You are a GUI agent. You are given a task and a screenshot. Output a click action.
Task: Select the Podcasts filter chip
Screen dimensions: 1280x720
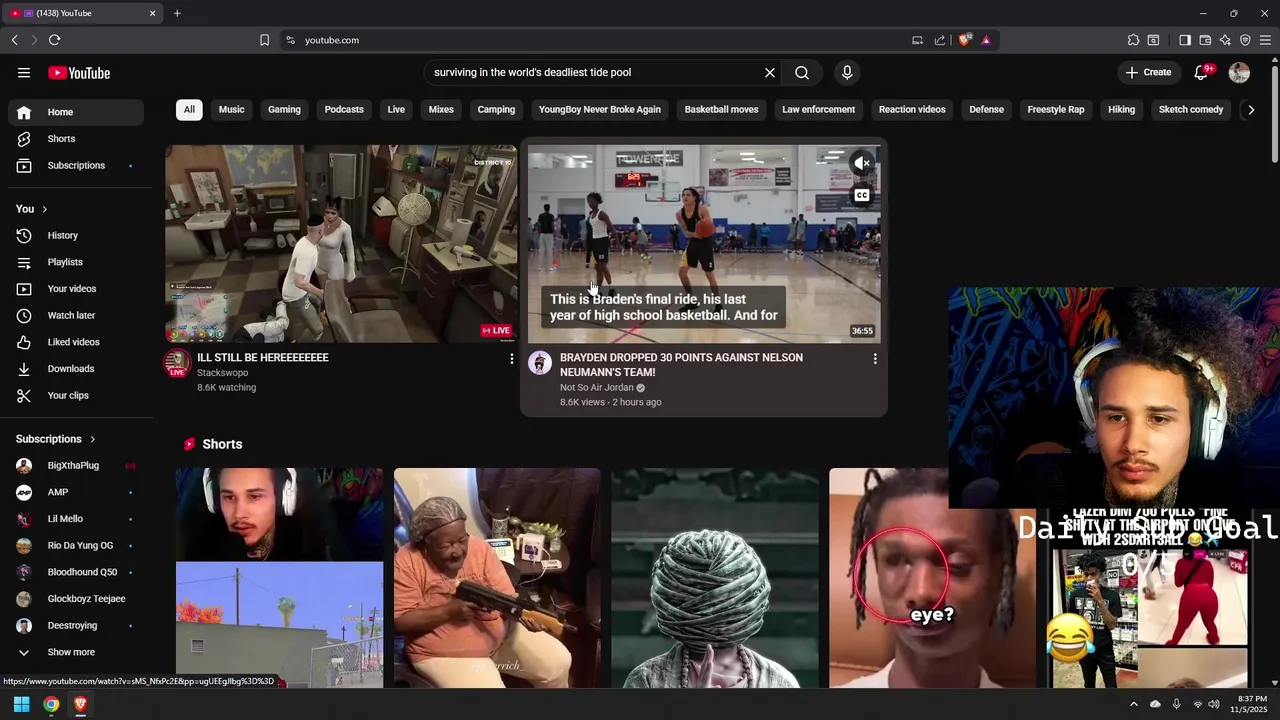tap(344, 110)
